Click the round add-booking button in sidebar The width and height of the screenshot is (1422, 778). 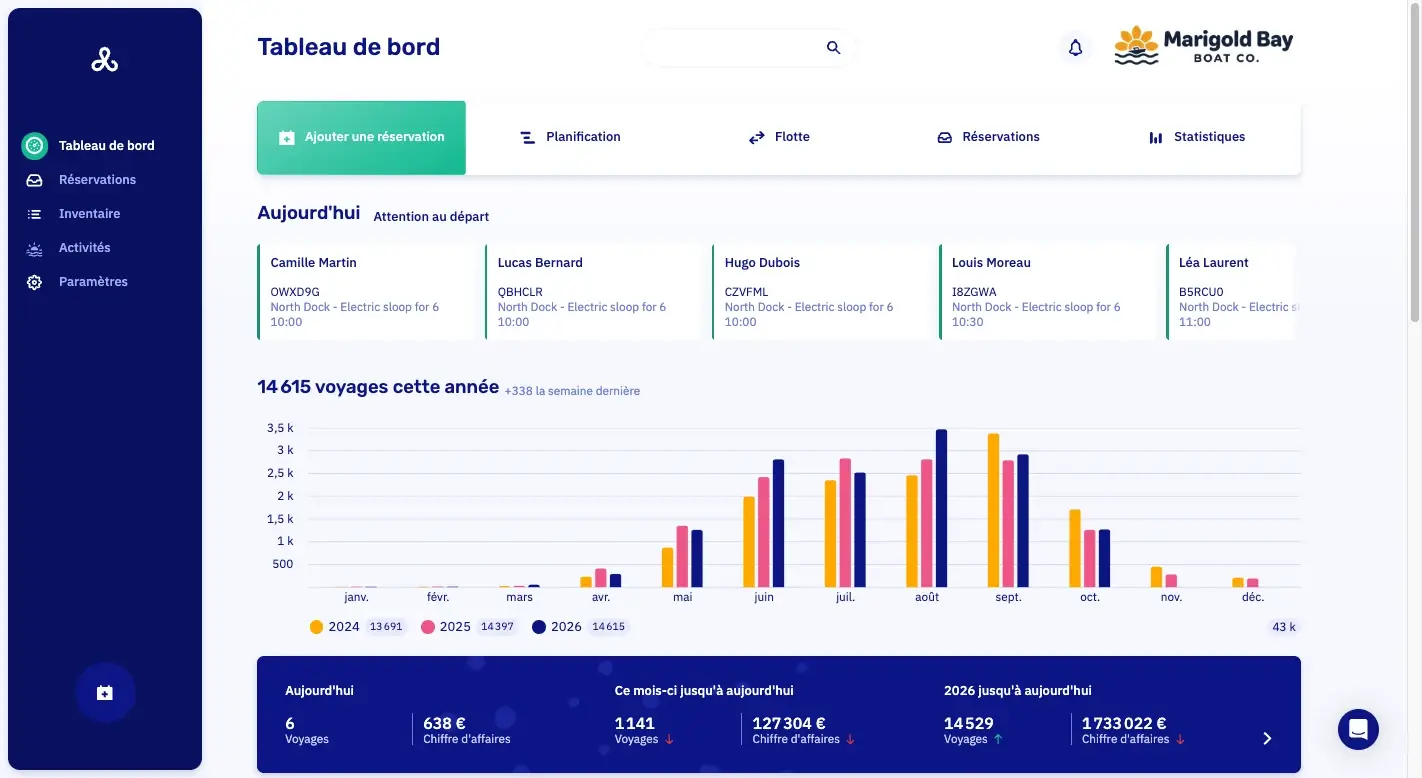click(x=105, y=692)
